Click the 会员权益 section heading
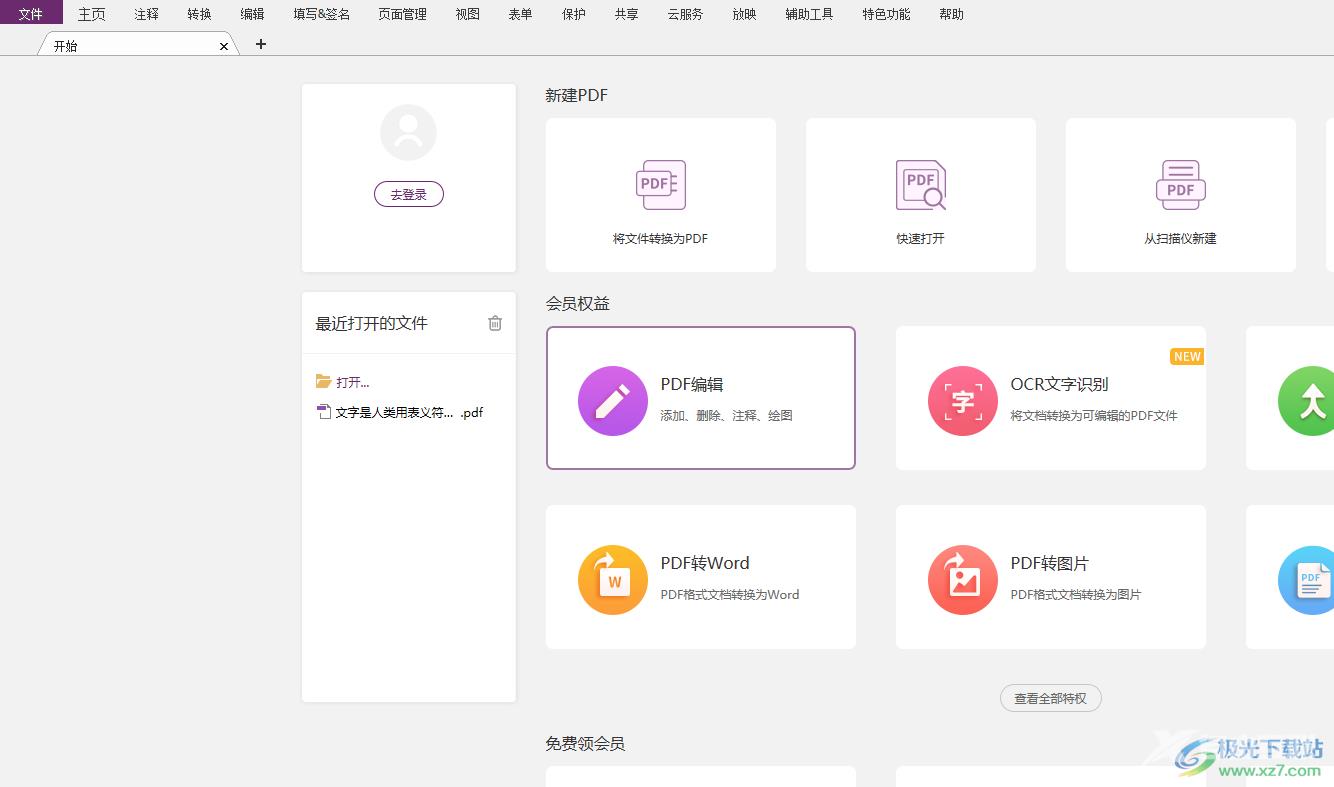 coord(577,303)
